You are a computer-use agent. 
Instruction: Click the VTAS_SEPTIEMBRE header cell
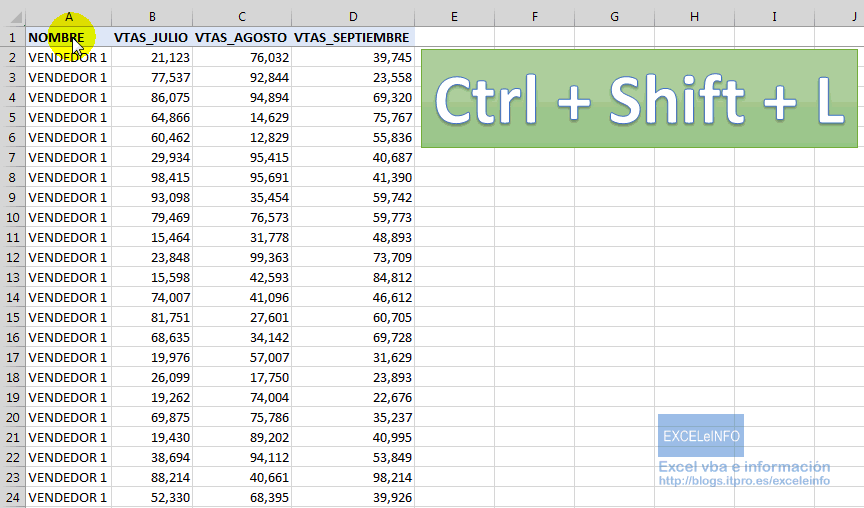(x=353, y=37)
